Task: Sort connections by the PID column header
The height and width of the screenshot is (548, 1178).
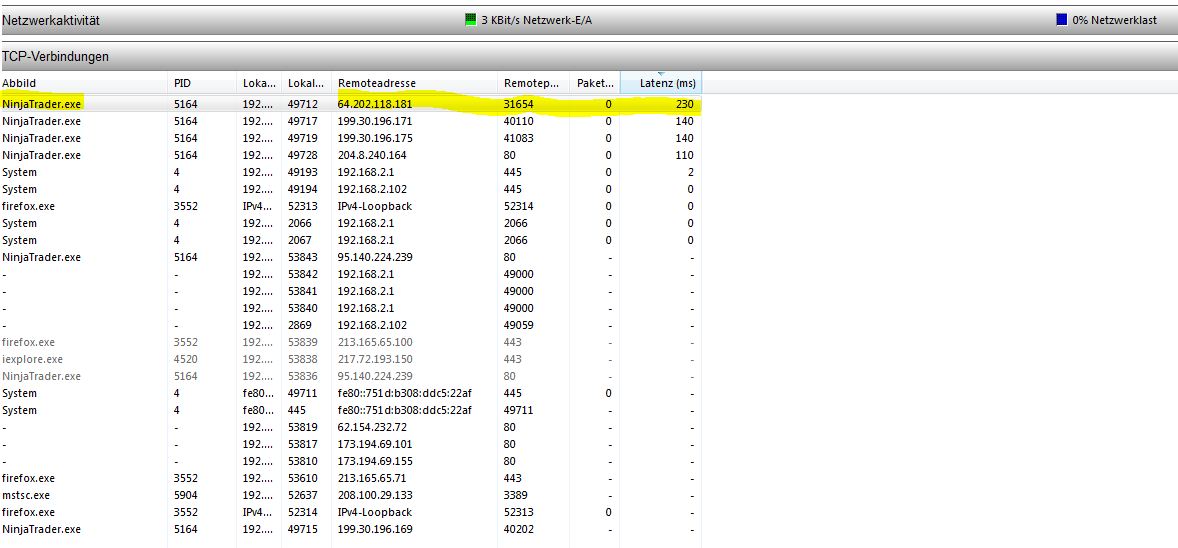Action: point(201,83)
